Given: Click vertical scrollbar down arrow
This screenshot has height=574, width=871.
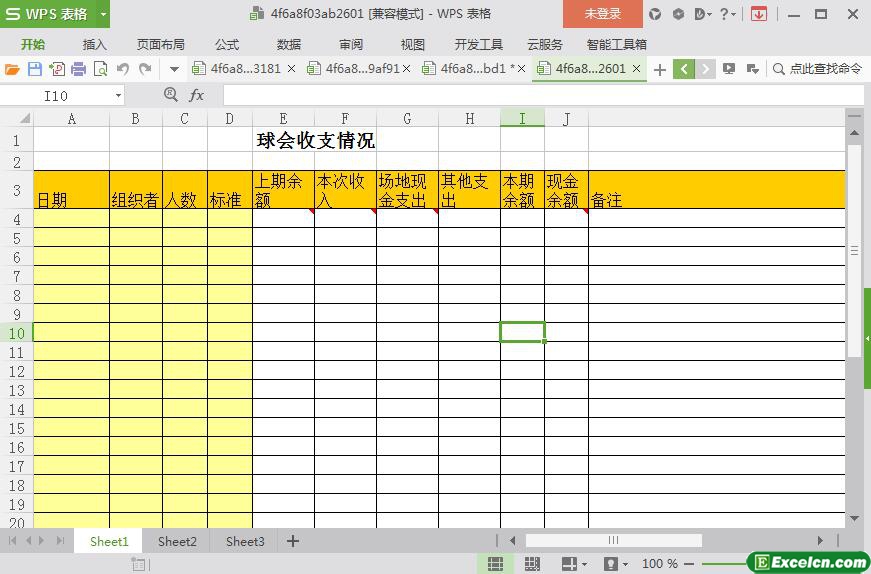Looking at the screenshot, I should pos(854,518).
